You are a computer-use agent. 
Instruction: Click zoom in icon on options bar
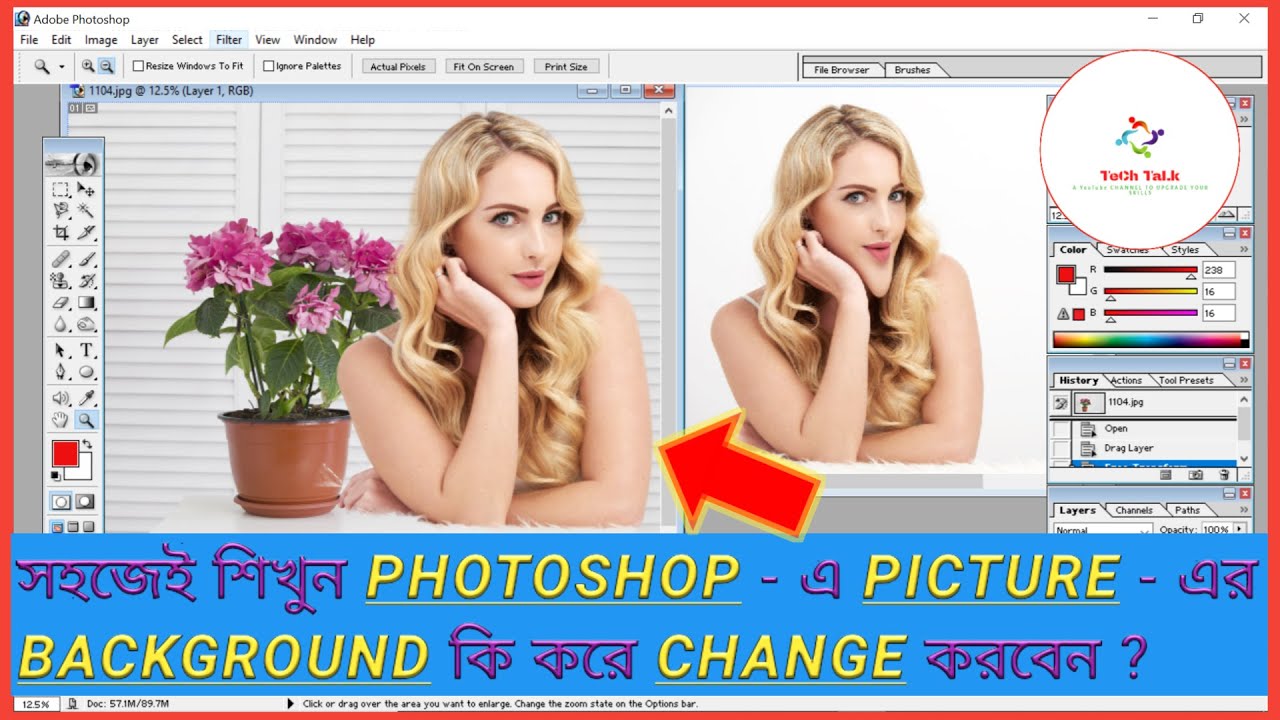[88, 66]
